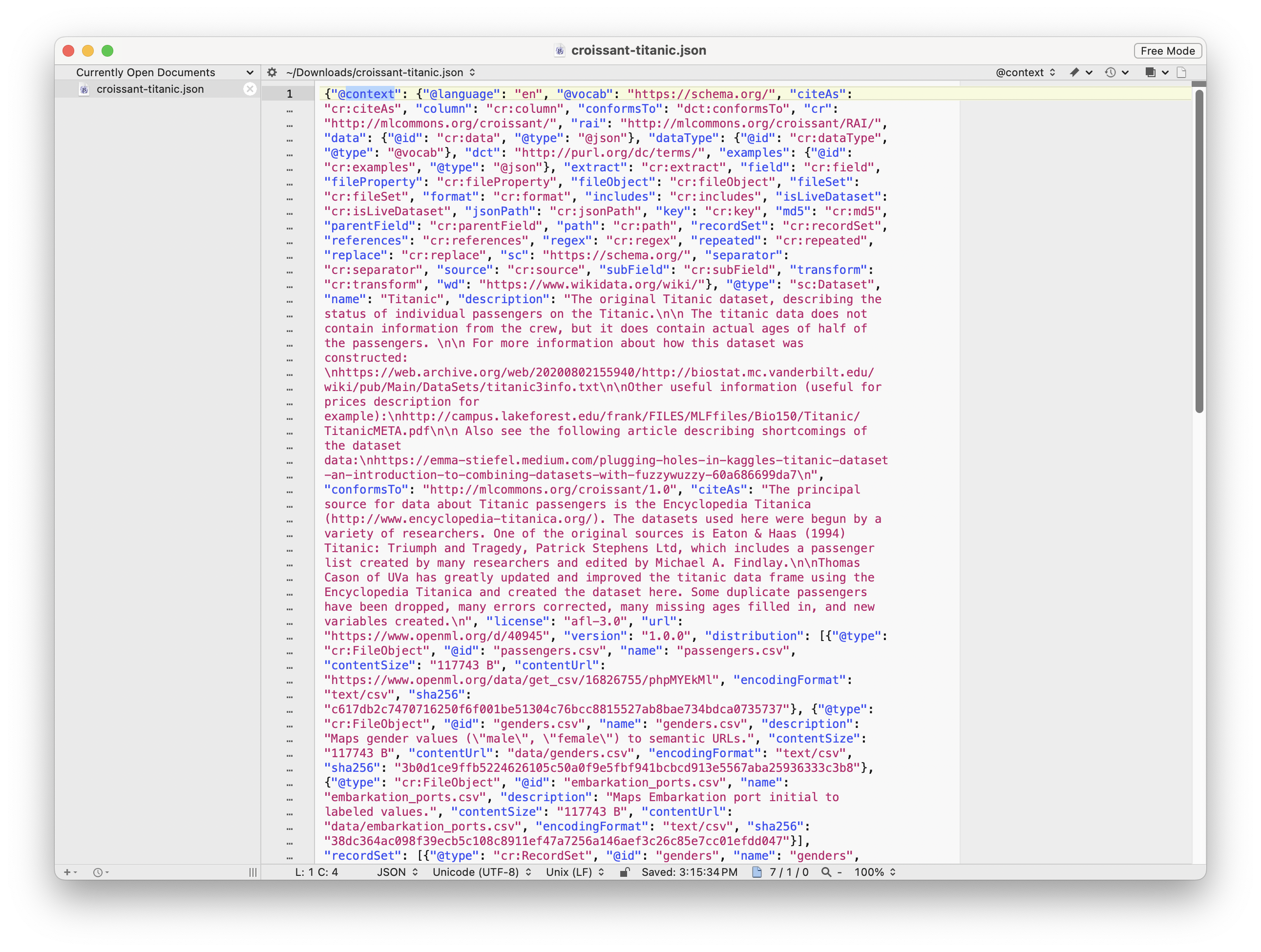Click the search magnifier in the status bar
The height and width of the screenshot is (952, 1261).
pyautogui.click(x=826, y=872)
